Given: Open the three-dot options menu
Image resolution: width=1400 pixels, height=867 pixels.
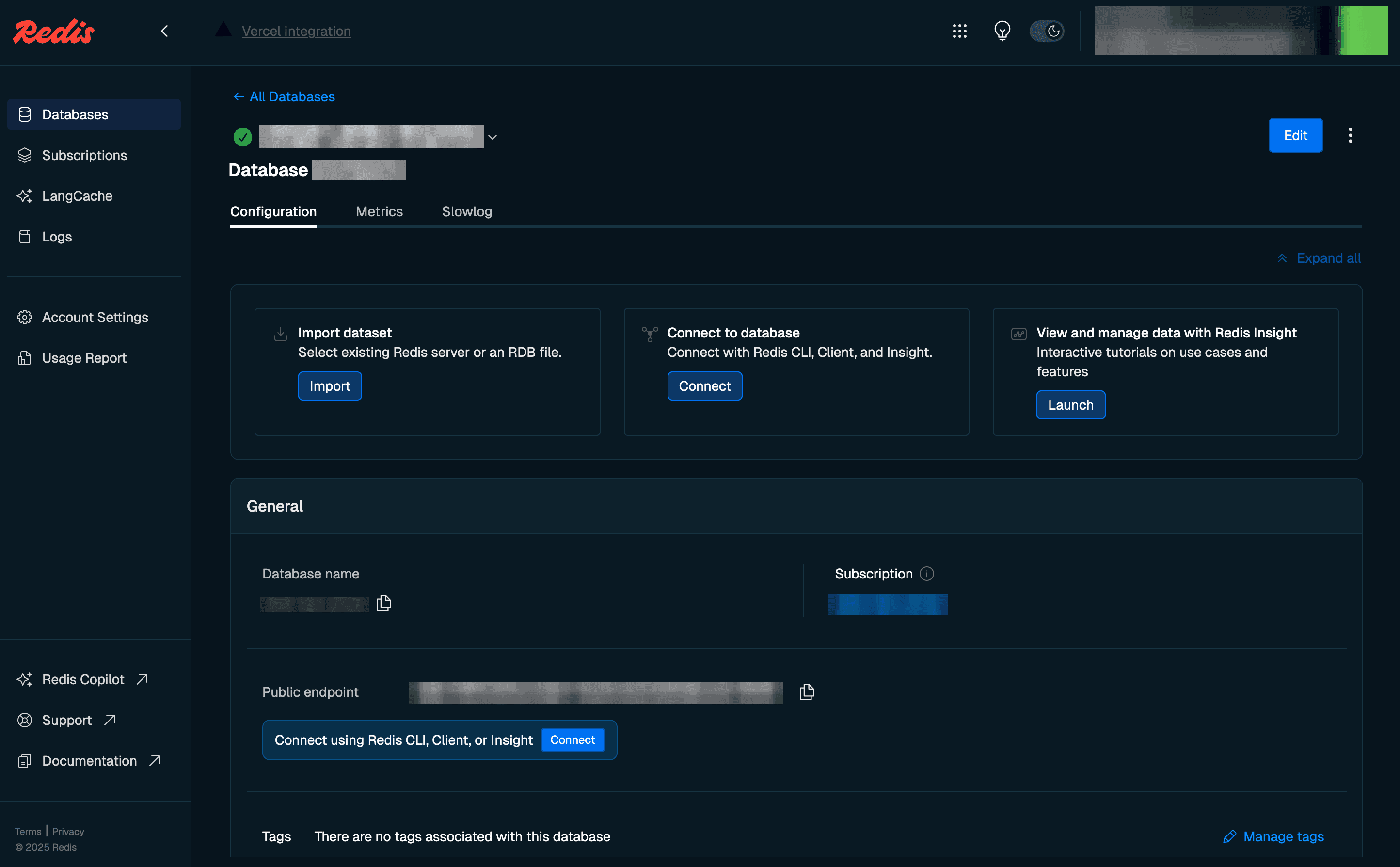Looking at the screenshot, I should (x=1351, y=135).
